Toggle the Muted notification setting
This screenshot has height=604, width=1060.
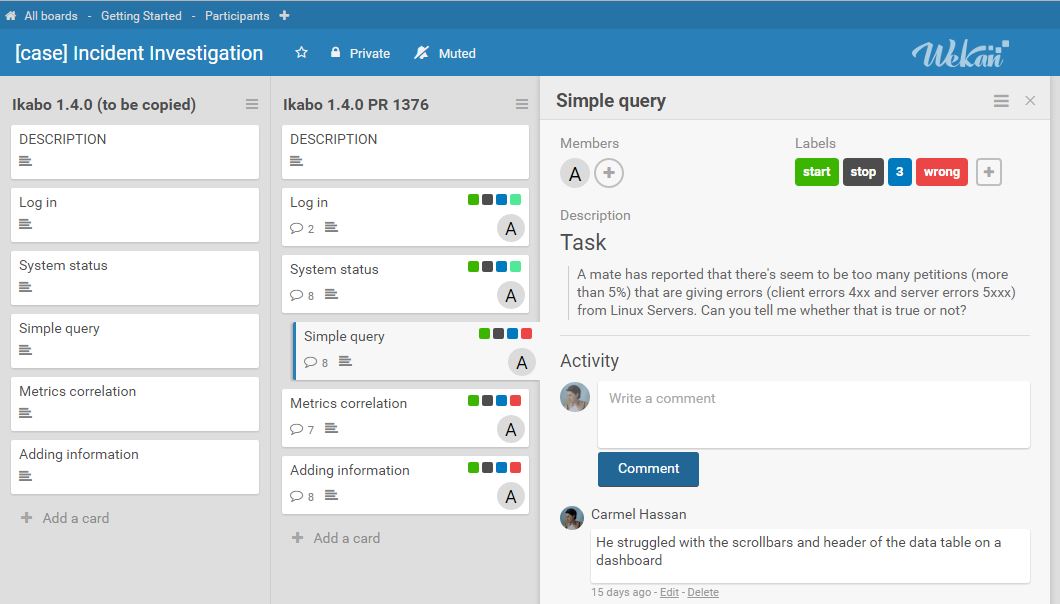pyautogui.click(x=445, y=53)
